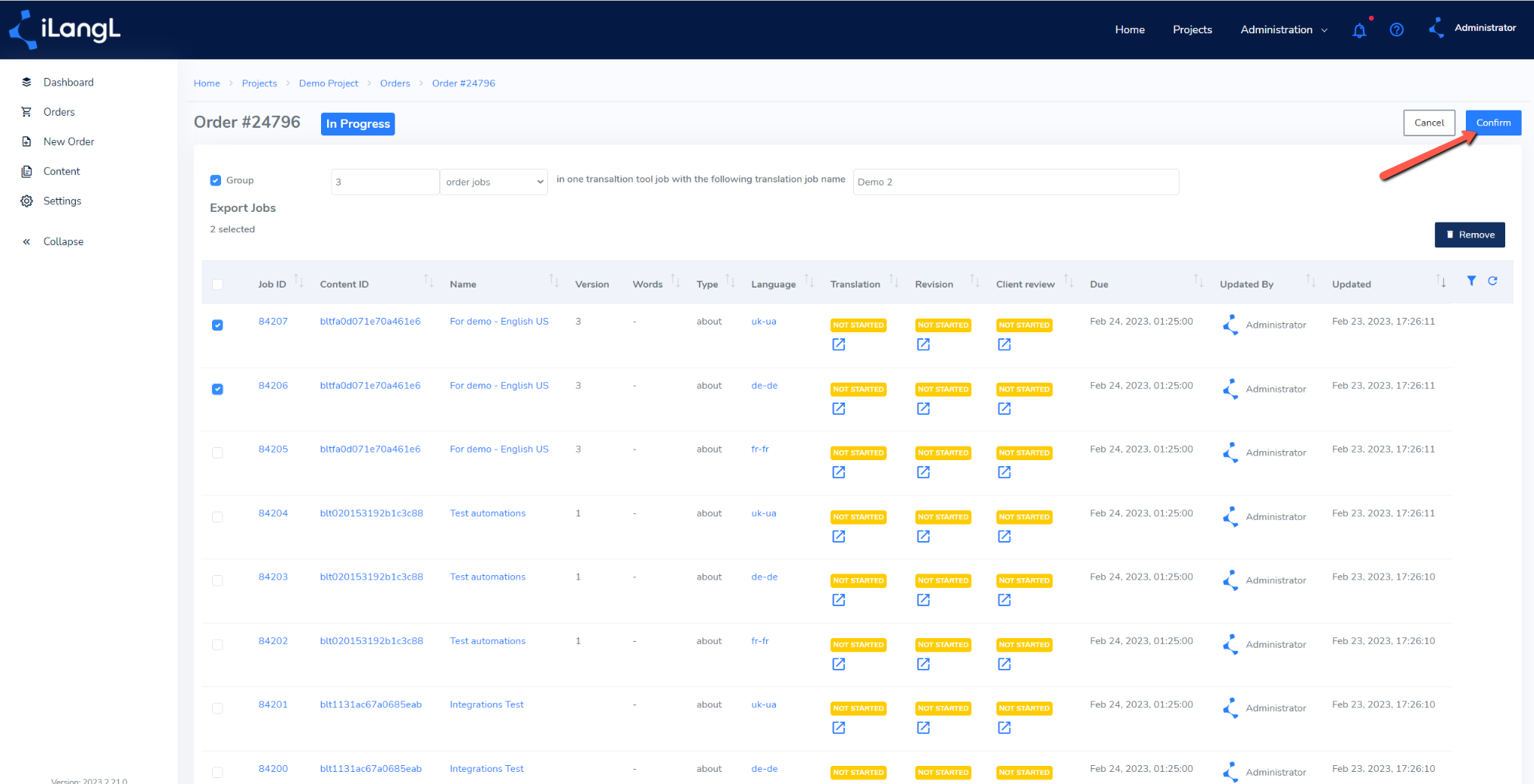The height and width of the screenshot is (784, 1534).
Task: Open the notifications bell icon
Action: coord(1359,30)
